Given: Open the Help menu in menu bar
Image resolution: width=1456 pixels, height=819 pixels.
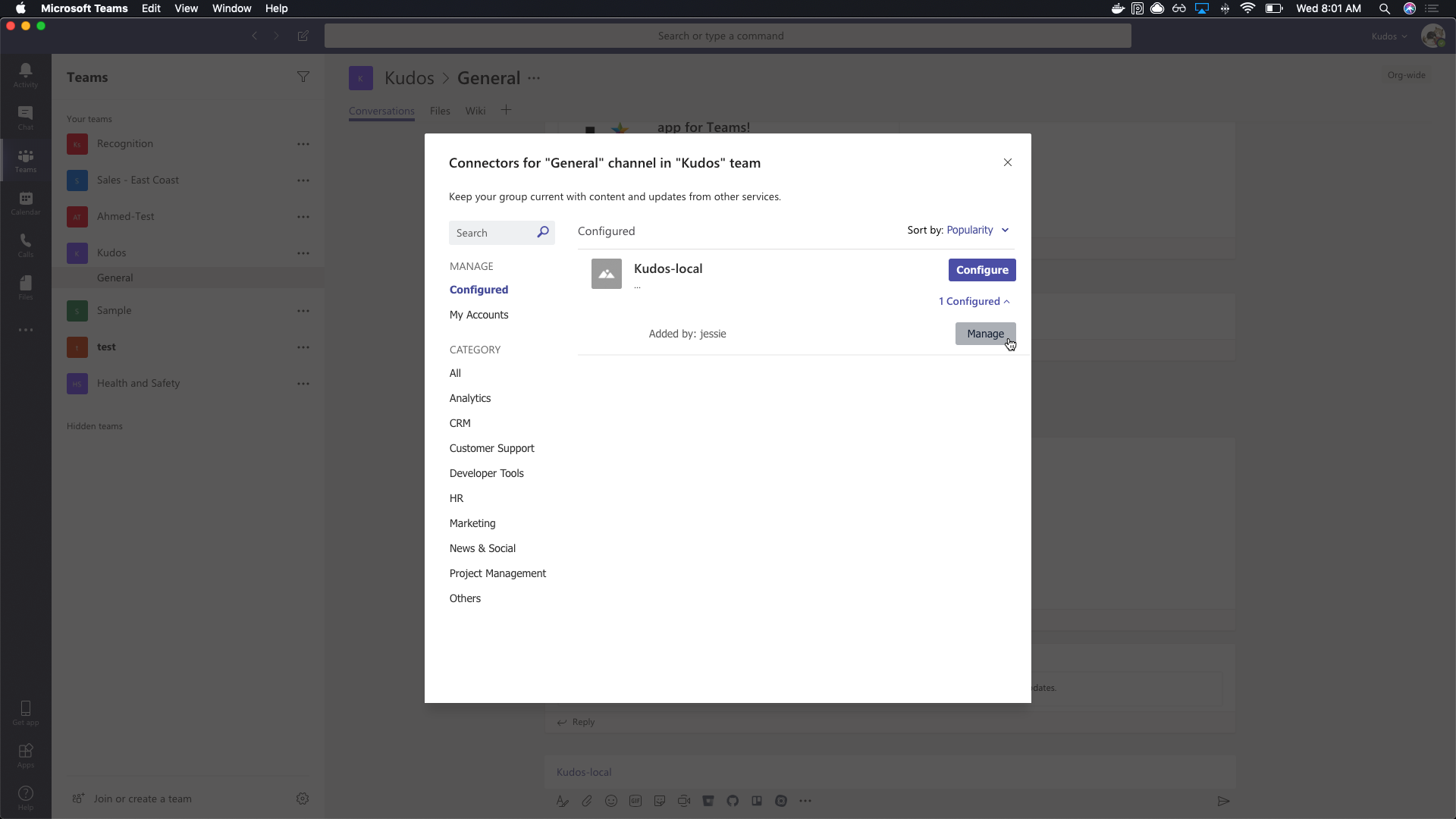Looking at the screenshot, I should [x=276, y=8].
